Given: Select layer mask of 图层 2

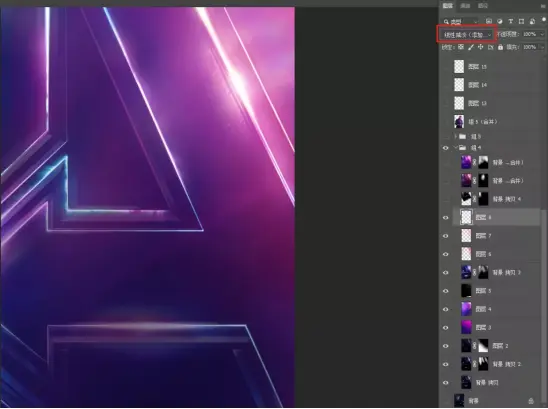Looking at the screenshot, I should (483, 346).
